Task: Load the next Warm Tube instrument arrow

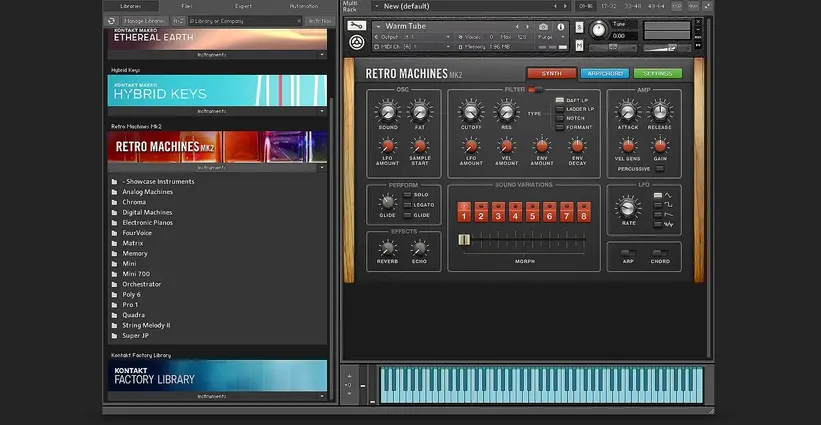Action: tap(527, 27)
